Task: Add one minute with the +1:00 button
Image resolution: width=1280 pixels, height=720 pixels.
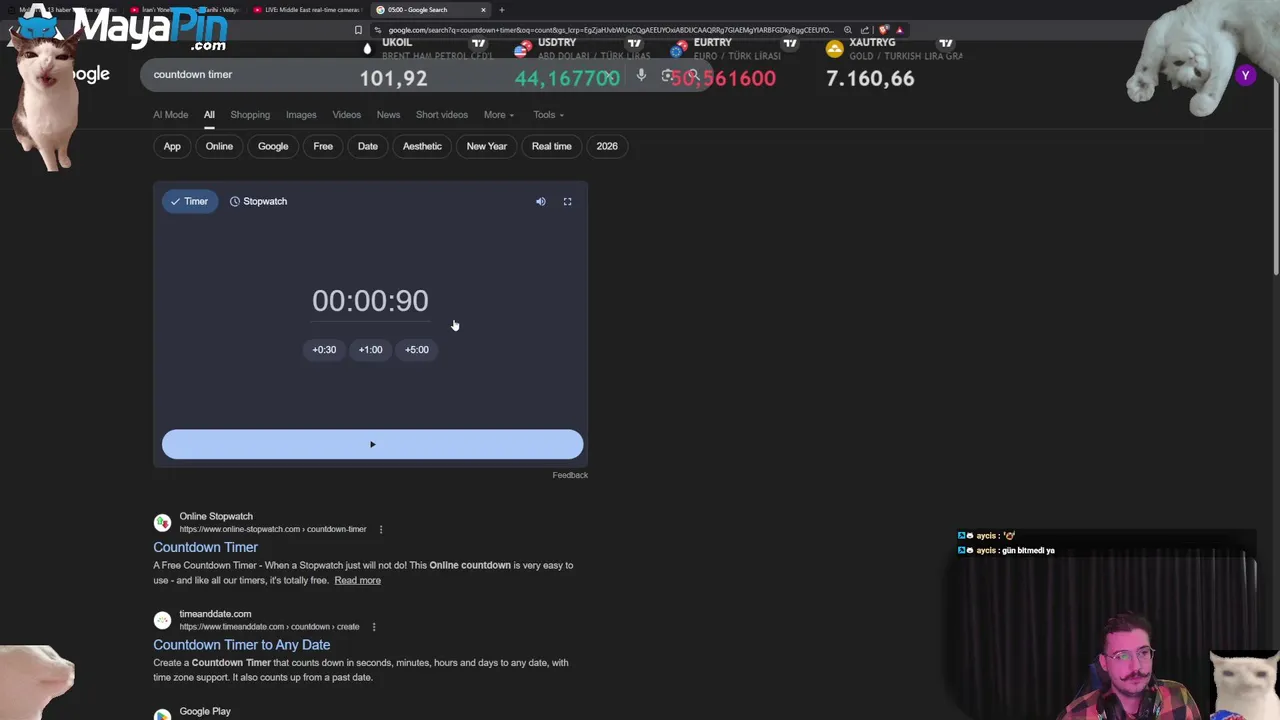Action: tap(370, 350)
